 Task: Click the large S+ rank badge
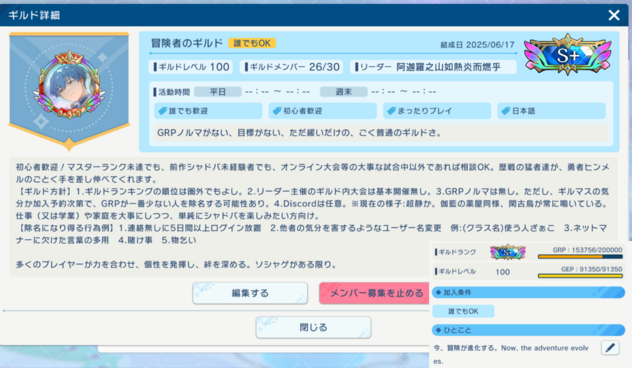point(568,55)
